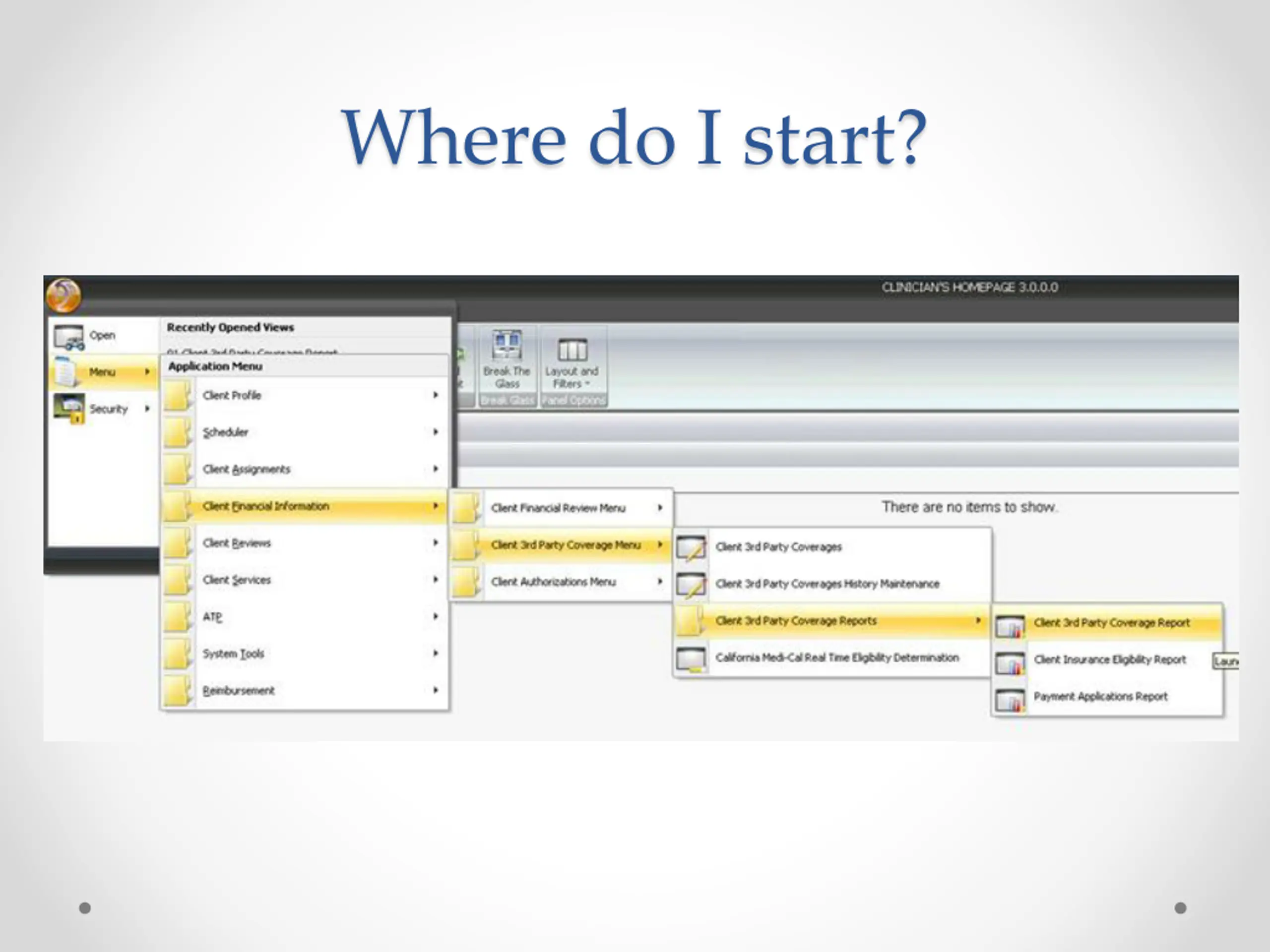The width and height of the screenshot is (1270, 952).
Task: Click Client 3rd Party Coverages form icon
Action: 691,547
